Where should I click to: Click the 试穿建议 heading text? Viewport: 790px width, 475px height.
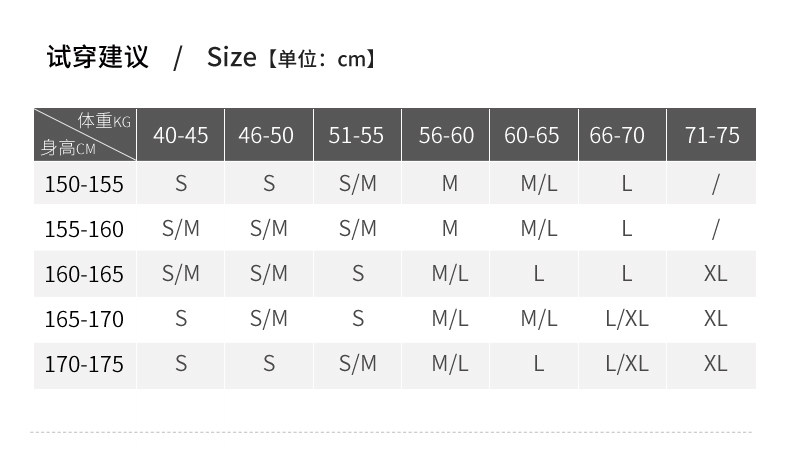tap(98, 57)
